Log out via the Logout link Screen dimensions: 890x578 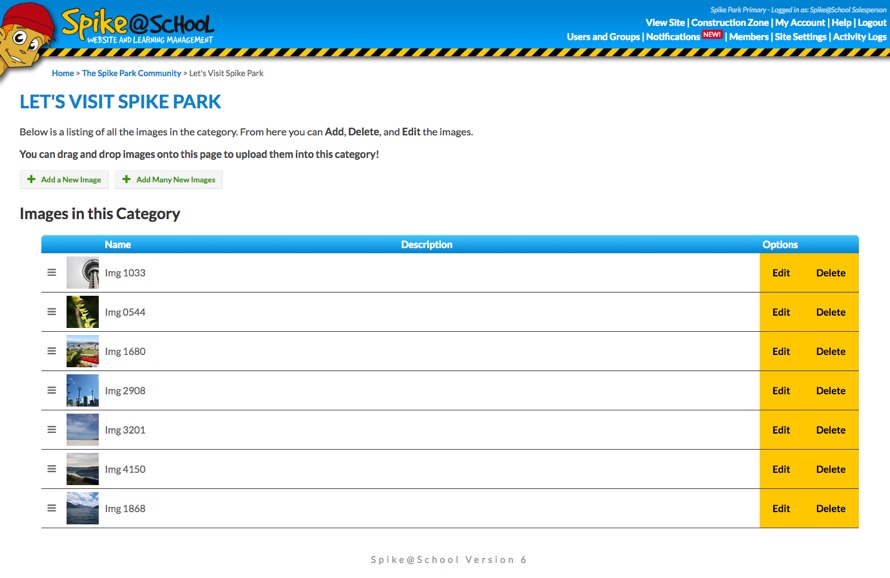(x=872, y=22)
